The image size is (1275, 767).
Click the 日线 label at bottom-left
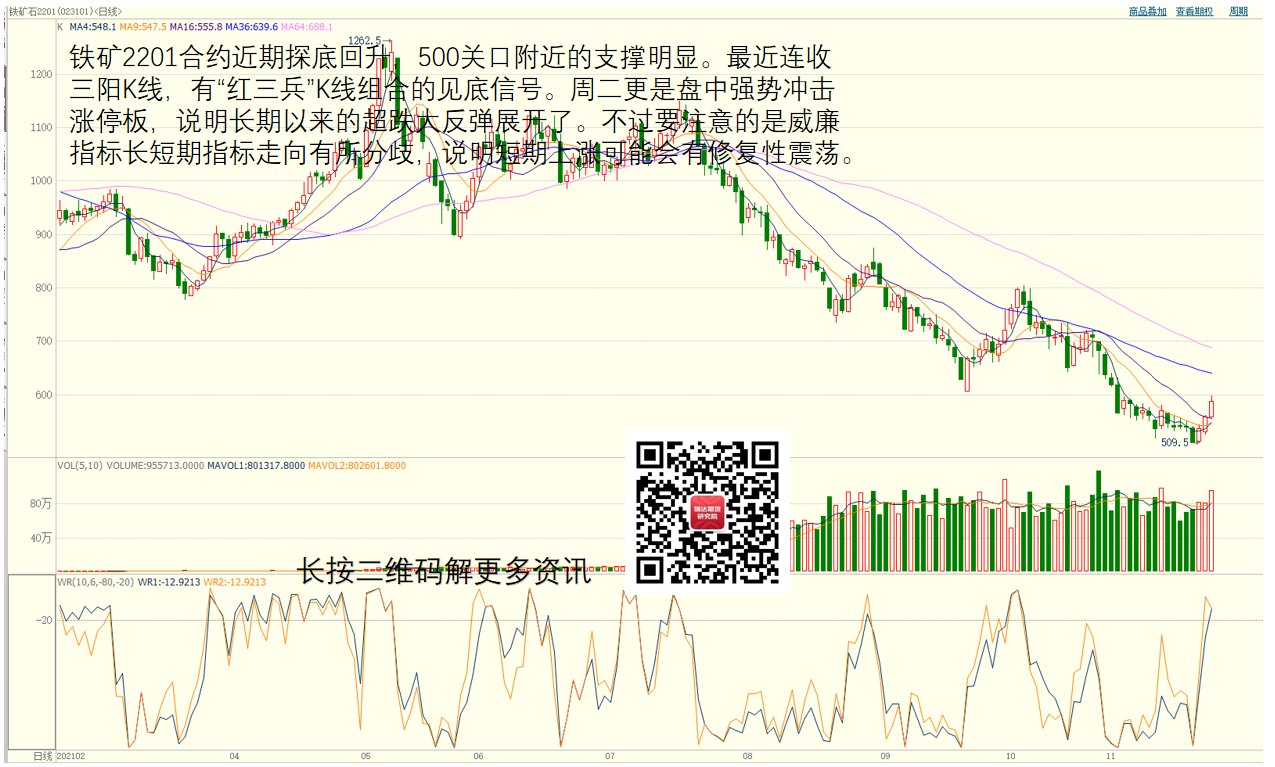[43, 756]
